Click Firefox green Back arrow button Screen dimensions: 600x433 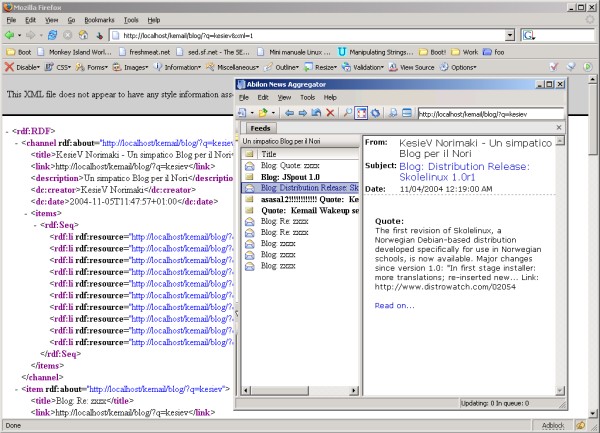[9, 36]
